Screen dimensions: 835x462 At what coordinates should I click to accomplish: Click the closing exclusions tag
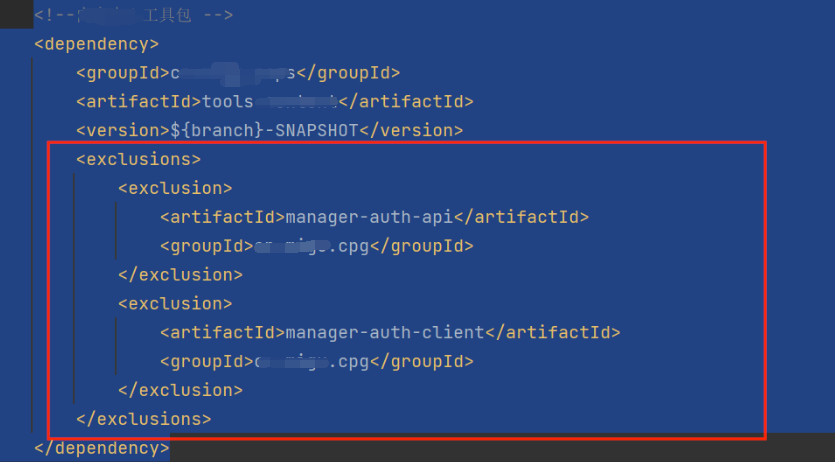coord(143,419)
